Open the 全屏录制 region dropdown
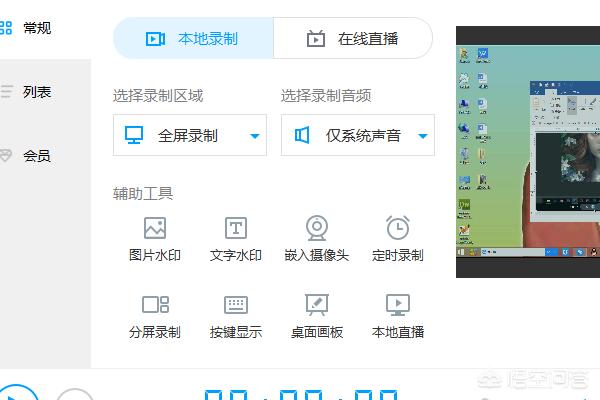This screenshot has height=400, width=600. pyautogui.click(x=190, y=135)
